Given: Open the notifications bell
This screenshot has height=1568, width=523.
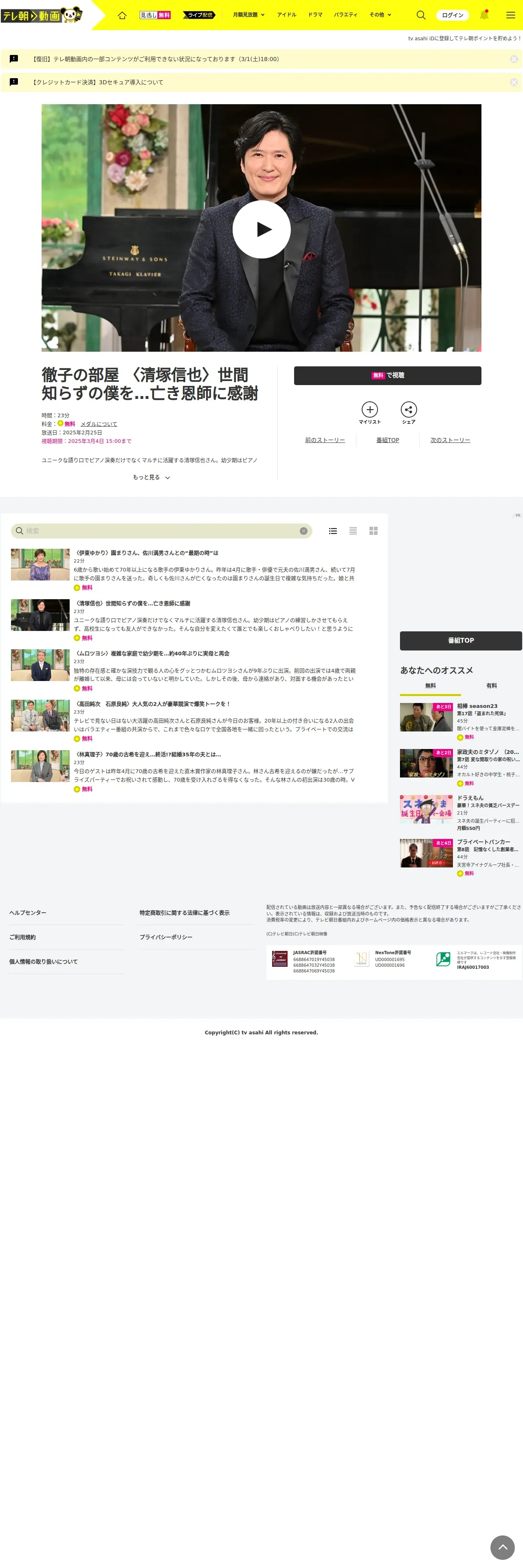Looking at the screenshot, I should (x=484, y=15).
